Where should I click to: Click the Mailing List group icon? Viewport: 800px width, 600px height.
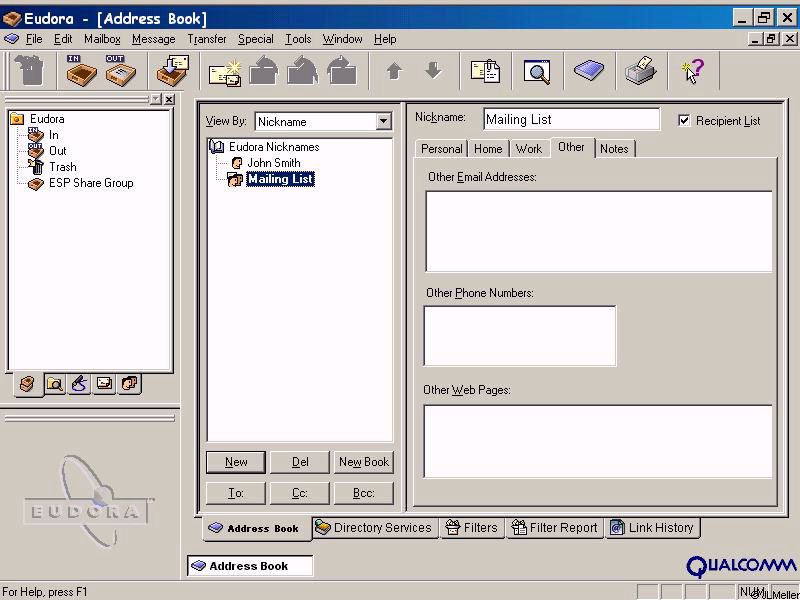235,180
